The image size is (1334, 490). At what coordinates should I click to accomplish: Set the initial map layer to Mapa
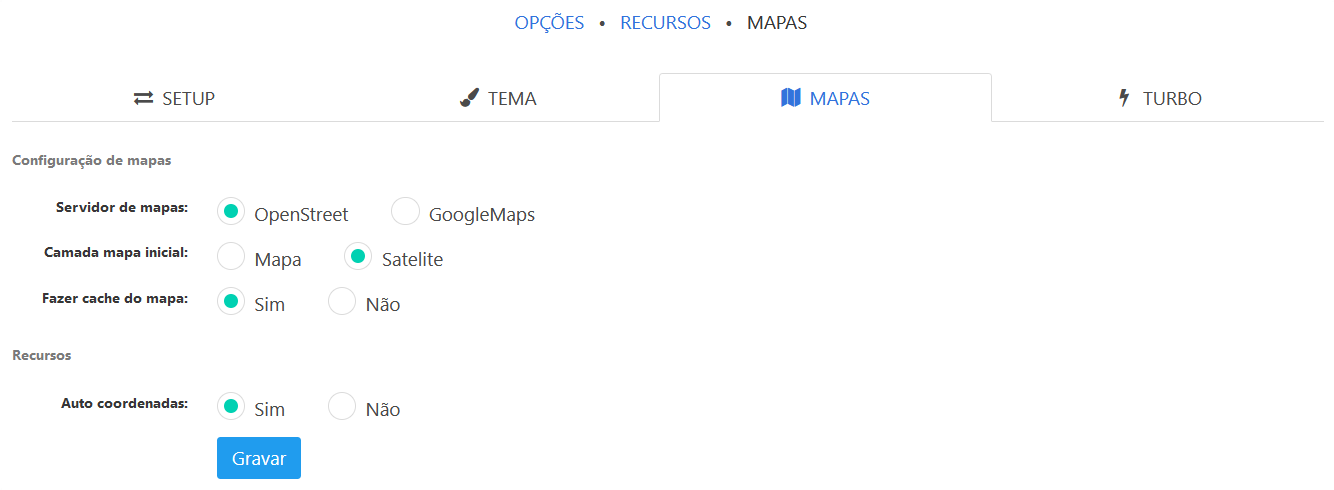click(231, 257)
